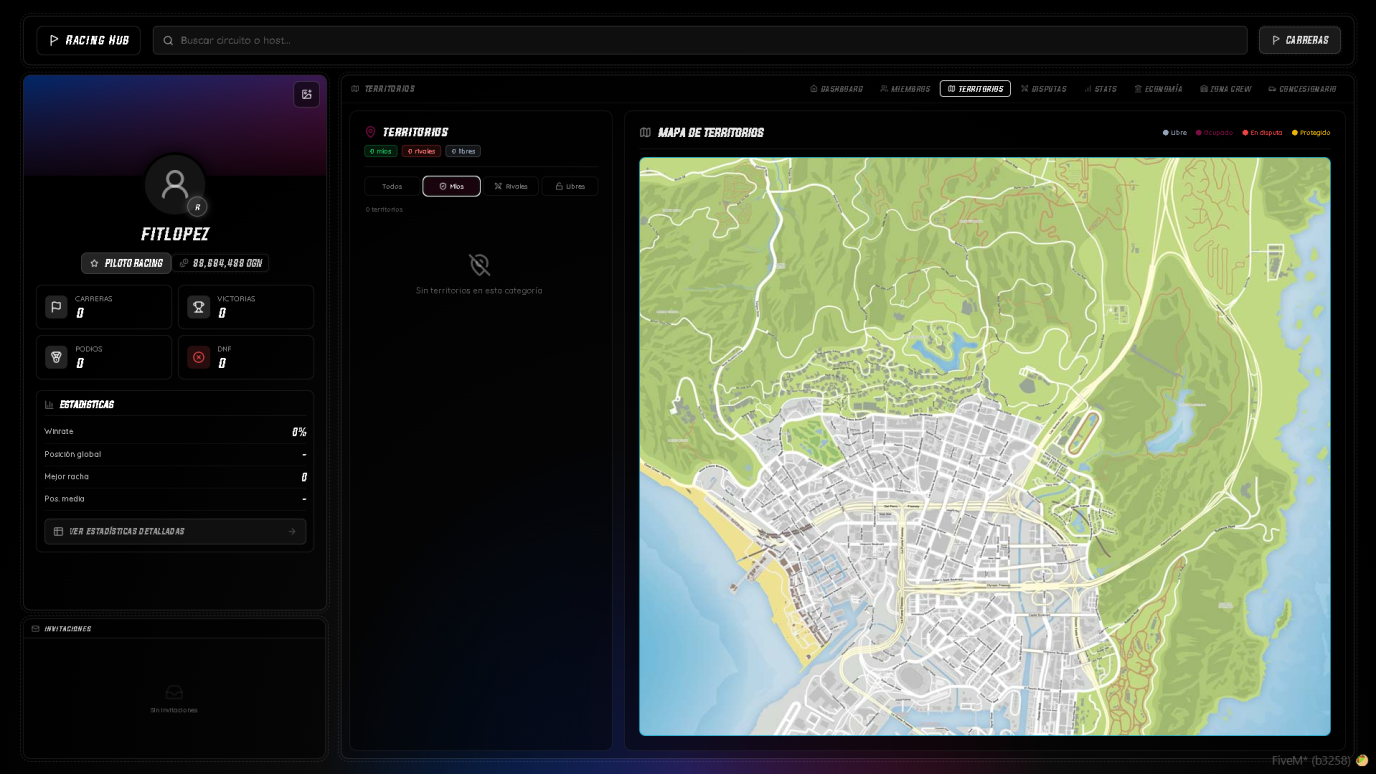The height and width of the screenshot is (774, 1376).
Task: Click the trophy icon in Victorias stat
Action: [199, 307]
